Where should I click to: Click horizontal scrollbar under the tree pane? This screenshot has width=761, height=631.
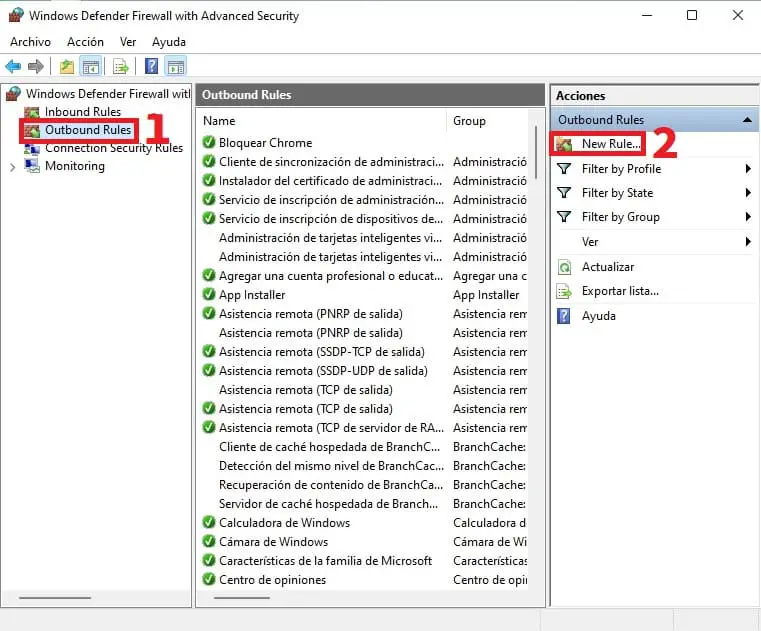click(55, 598)
